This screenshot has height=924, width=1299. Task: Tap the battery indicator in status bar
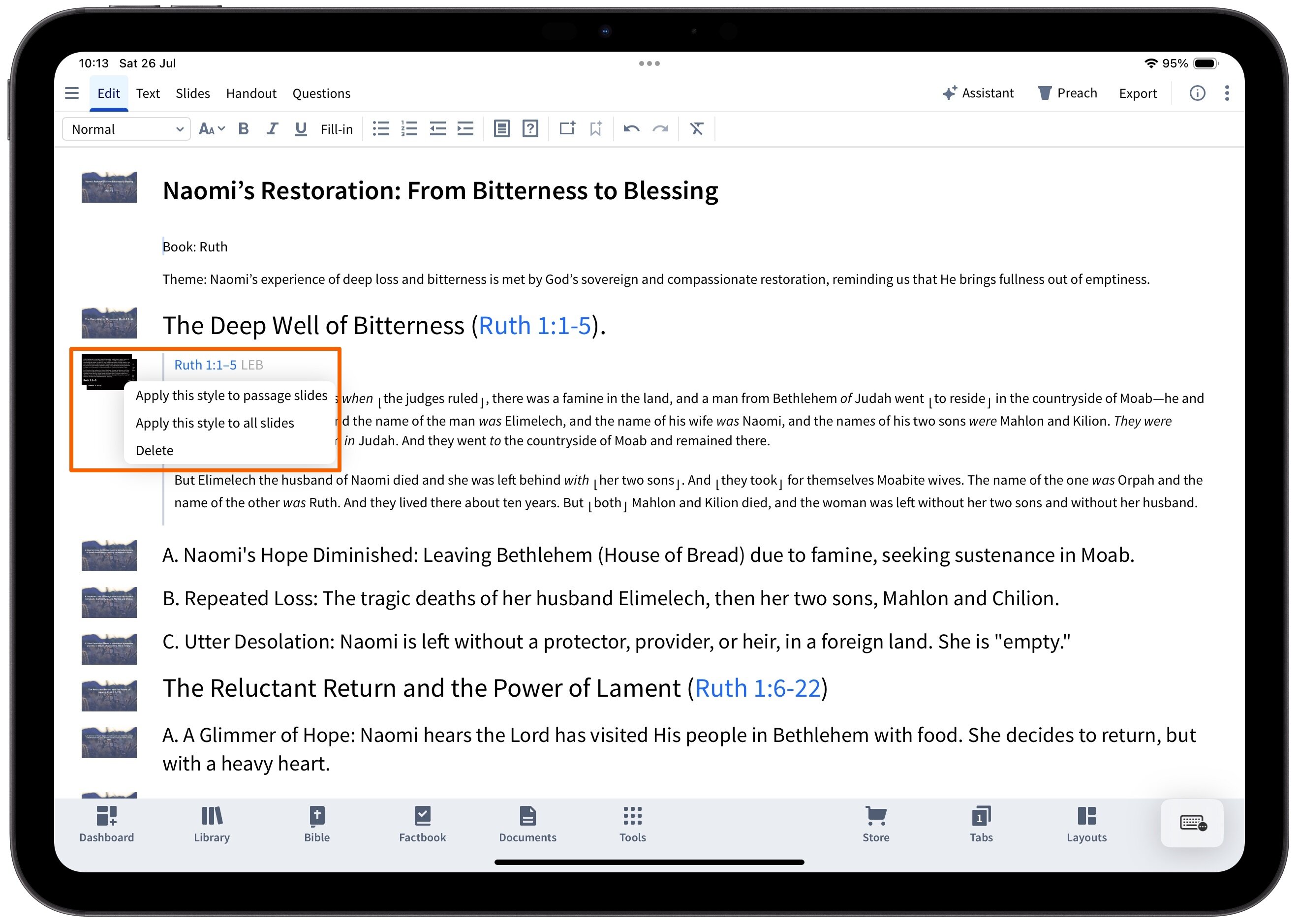coord(1205,63)
